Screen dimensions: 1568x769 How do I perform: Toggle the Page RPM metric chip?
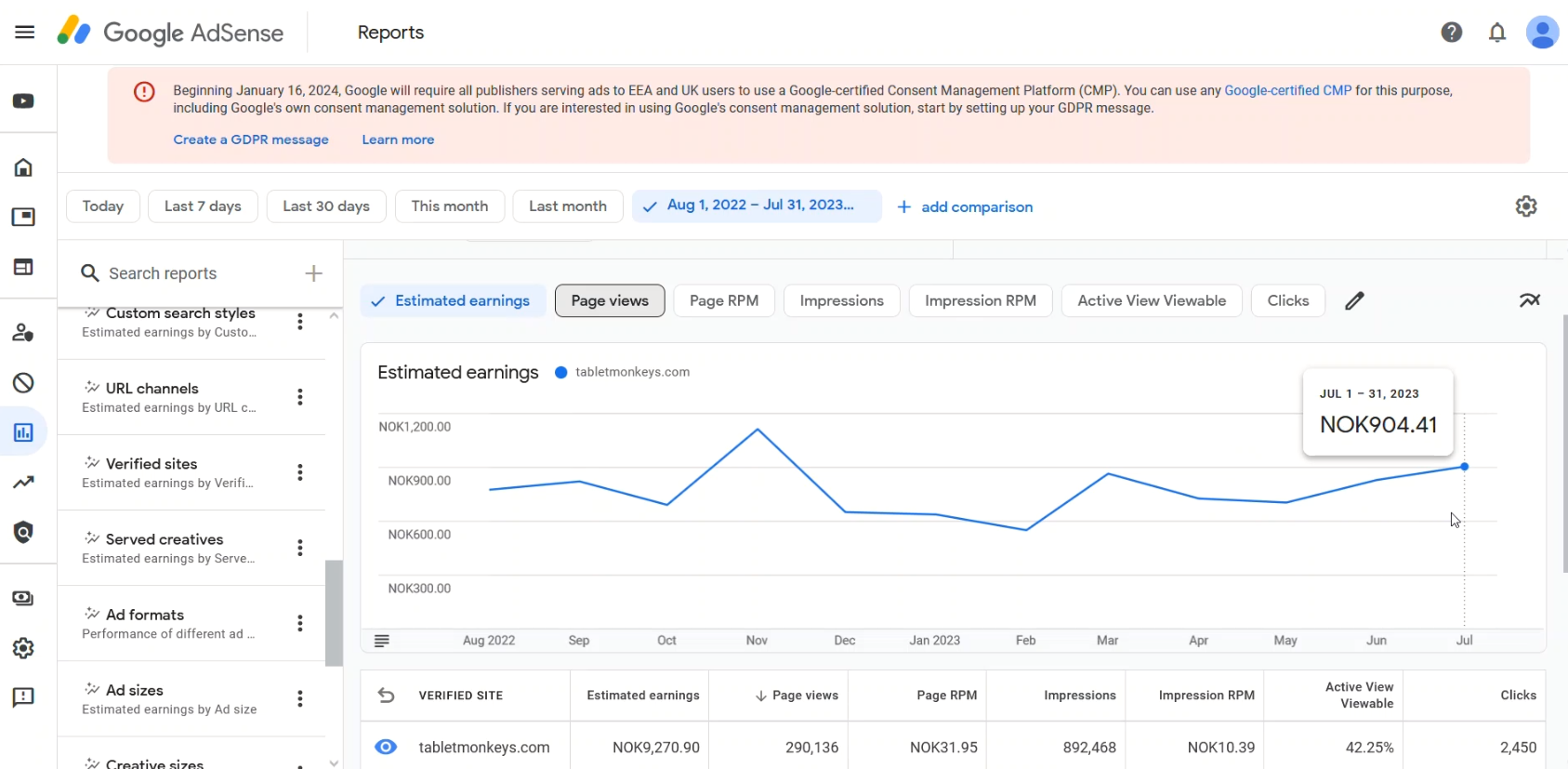(724, 300)
